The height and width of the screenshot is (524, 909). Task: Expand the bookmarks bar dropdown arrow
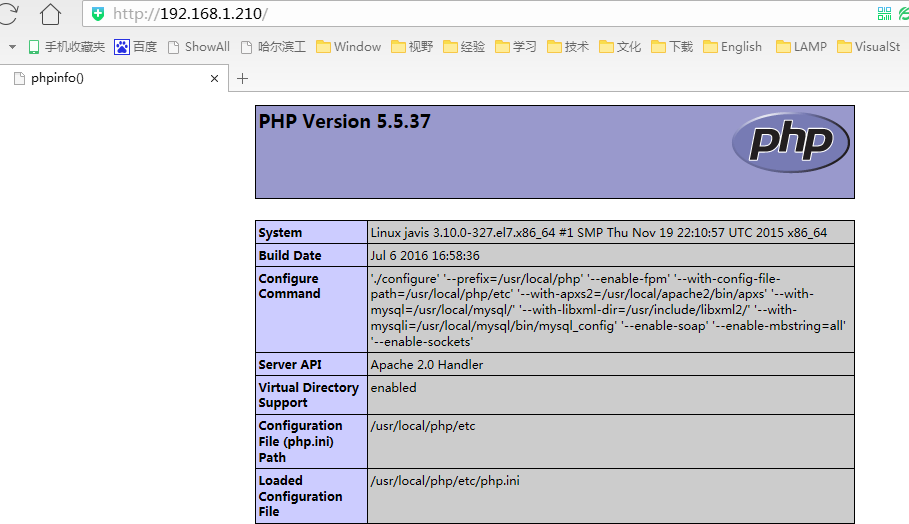pos(12,47)
